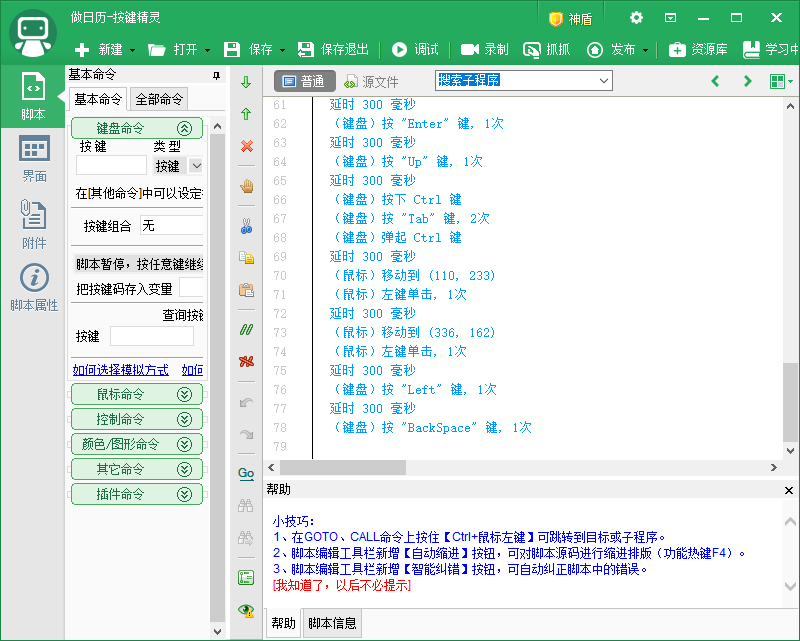Start 调试 debugging the script

(415, 50)
